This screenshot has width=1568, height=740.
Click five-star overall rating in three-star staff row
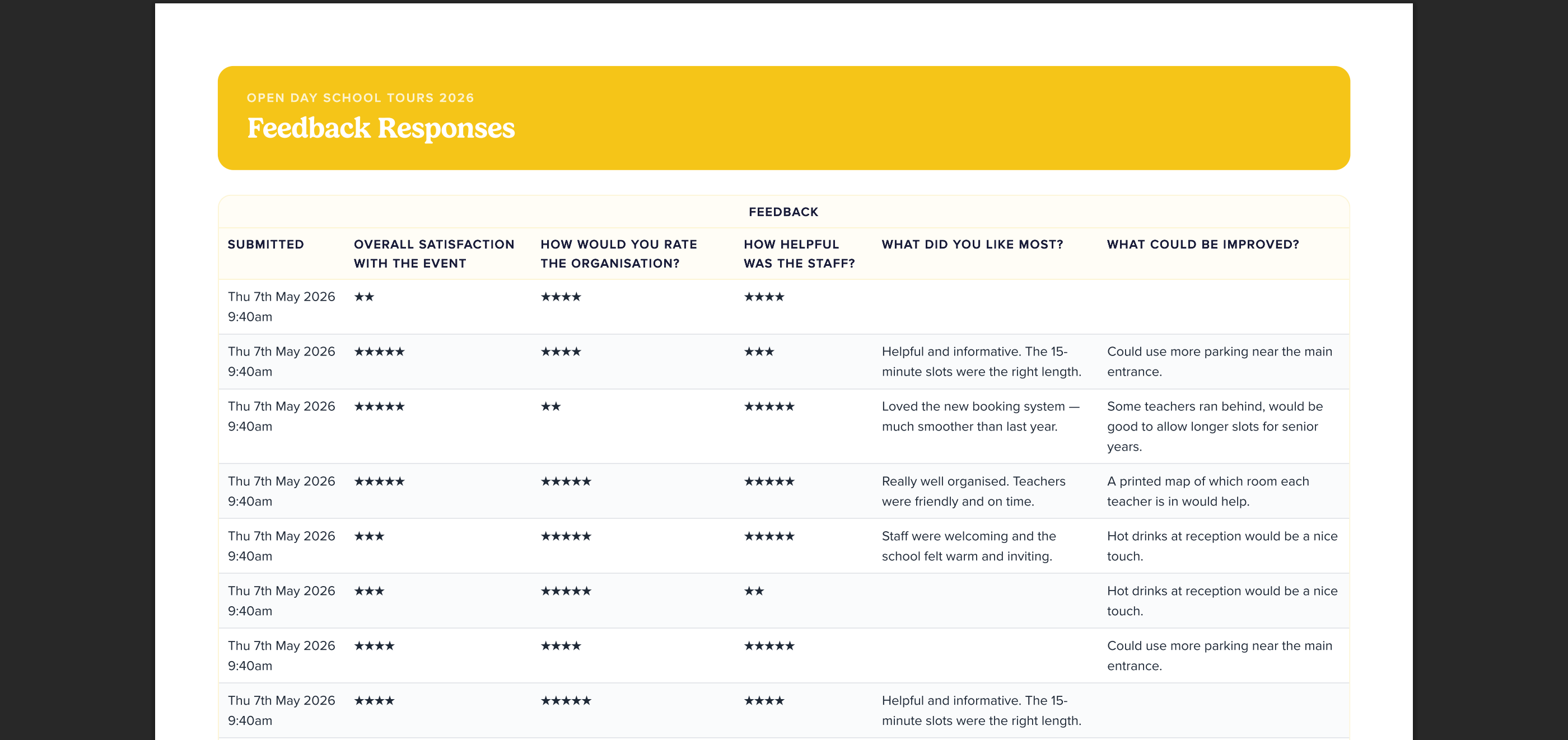click(x=379, y=352)
